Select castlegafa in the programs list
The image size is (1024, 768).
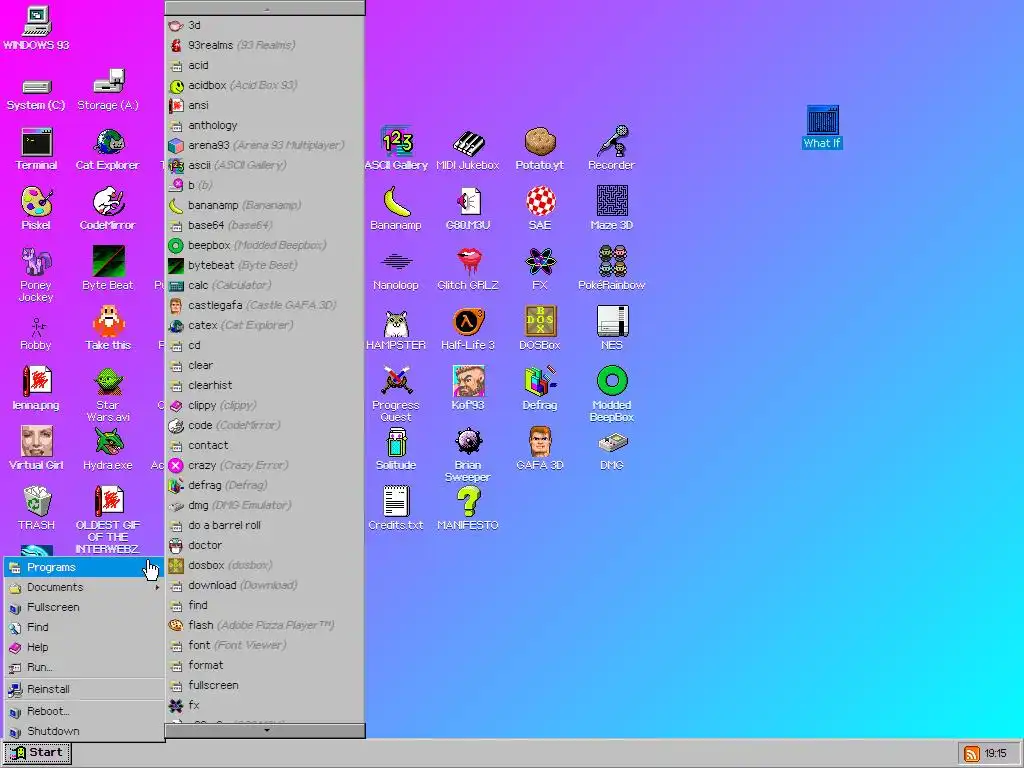[265, 305]
